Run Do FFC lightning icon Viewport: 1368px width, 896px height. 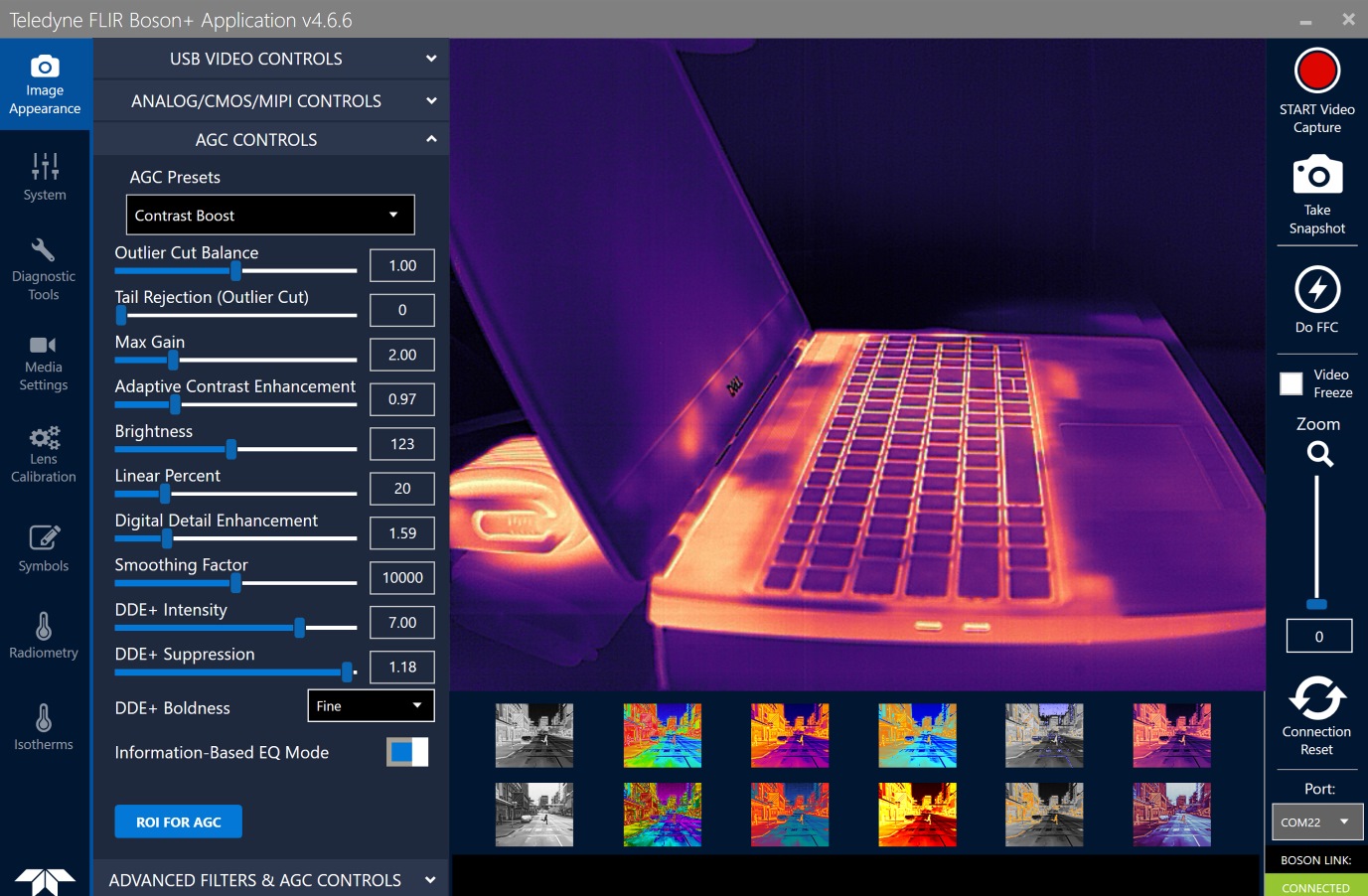pos(1317,289)
